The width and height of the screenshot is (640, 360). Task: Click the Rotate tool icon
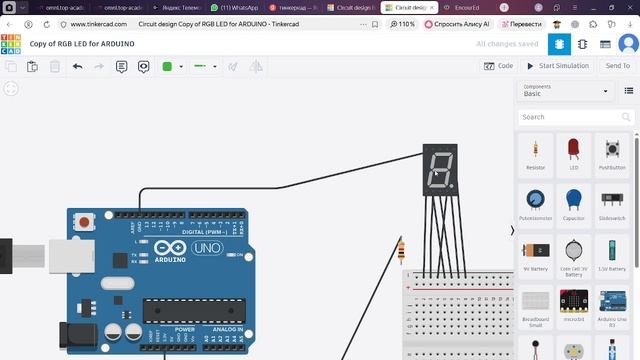click(x=233, y=66)
